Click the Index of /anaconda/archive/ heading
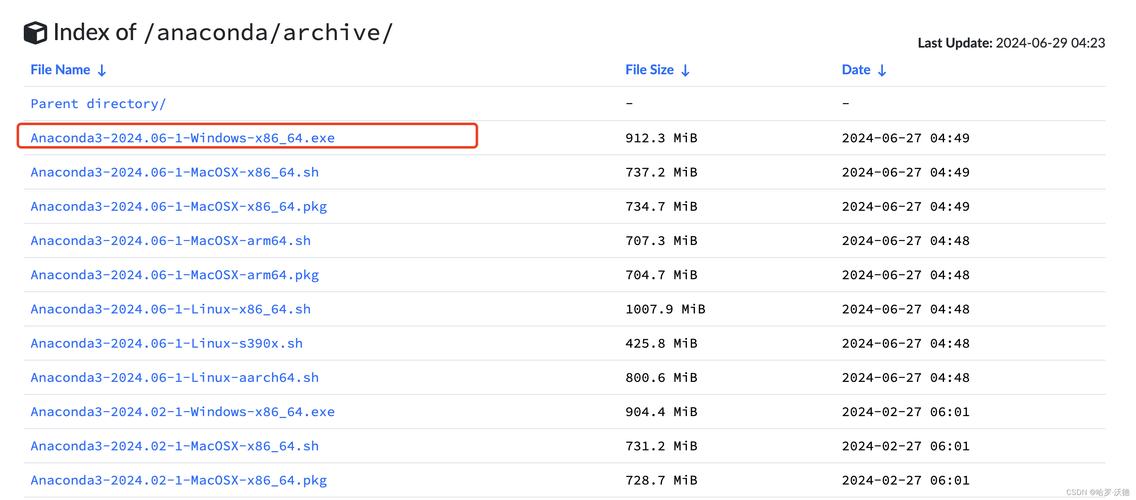Image resolution: width=1136 pixels, height=500 pixels. pyautogui.click(x=223, y=33)
